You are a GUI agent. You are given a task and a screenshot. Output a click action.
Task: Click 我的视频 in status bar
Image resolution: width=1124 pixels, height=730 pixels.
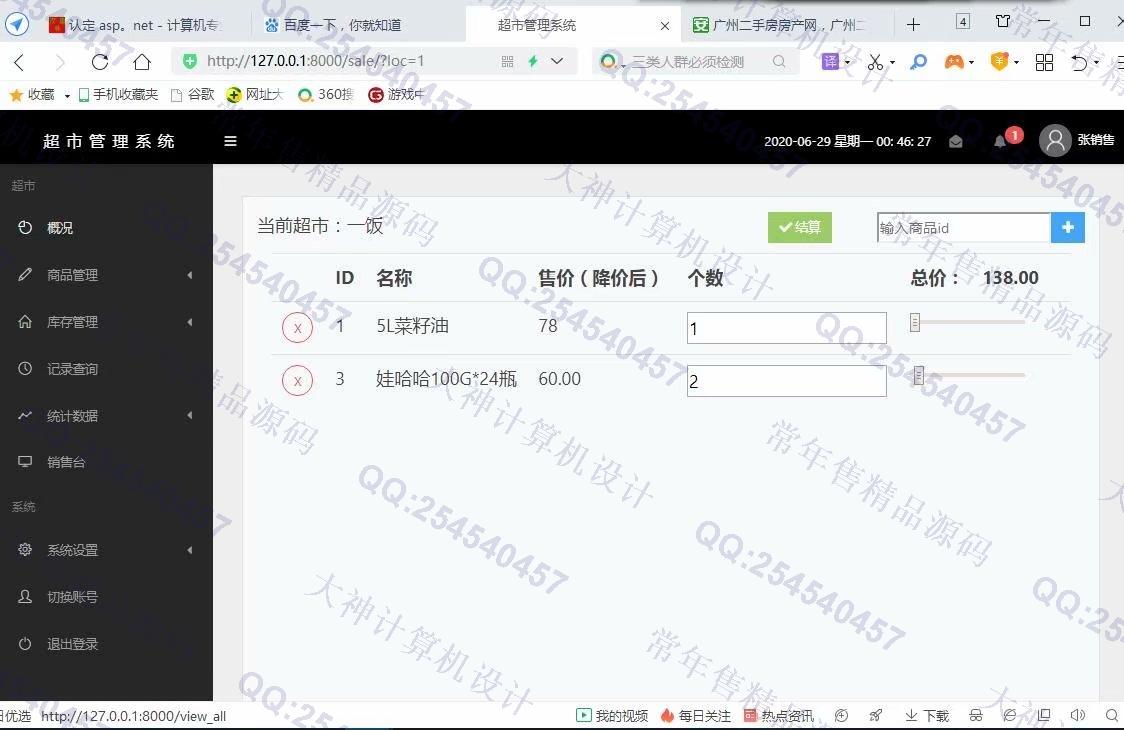[x=612, y=716]
